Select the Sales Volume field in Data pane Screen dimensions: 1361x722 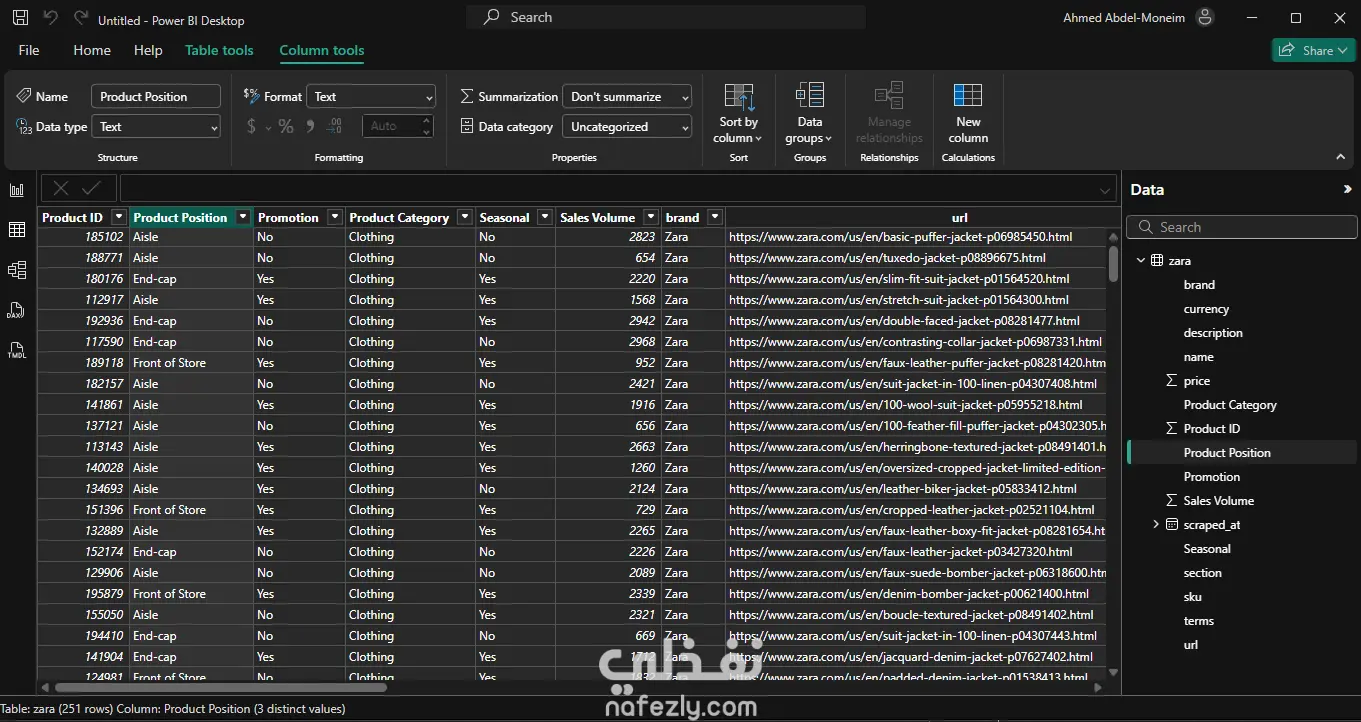click(x=1218, y=501)
